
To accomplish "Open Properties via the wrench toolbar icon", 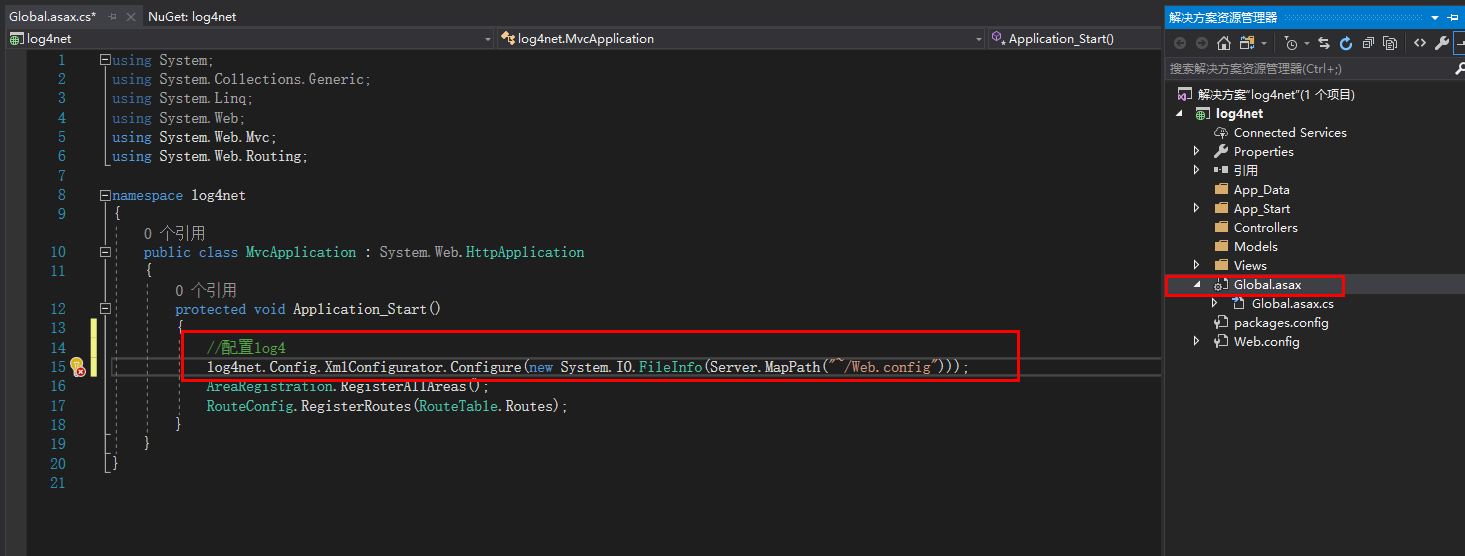I will 1442,43.
